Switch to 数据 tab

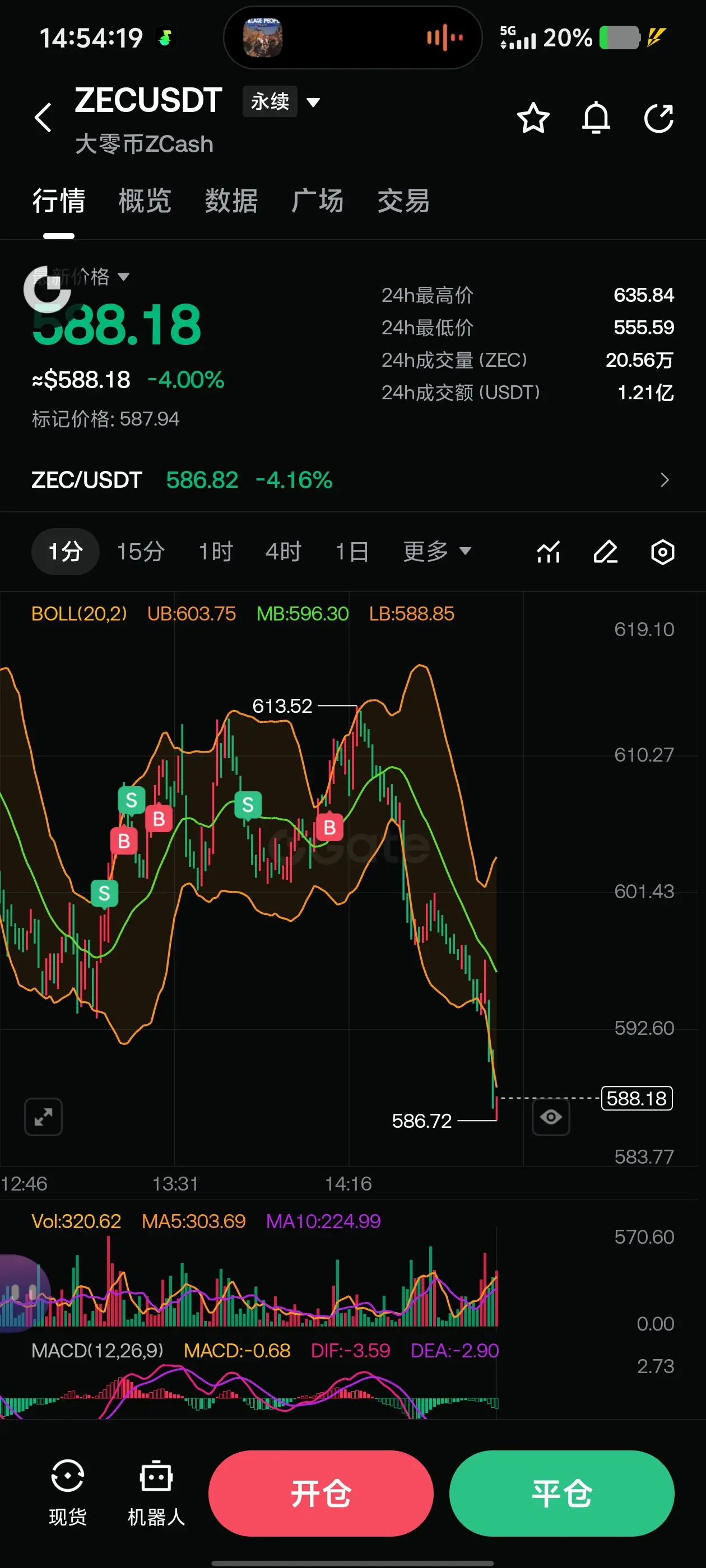point(231,201)
